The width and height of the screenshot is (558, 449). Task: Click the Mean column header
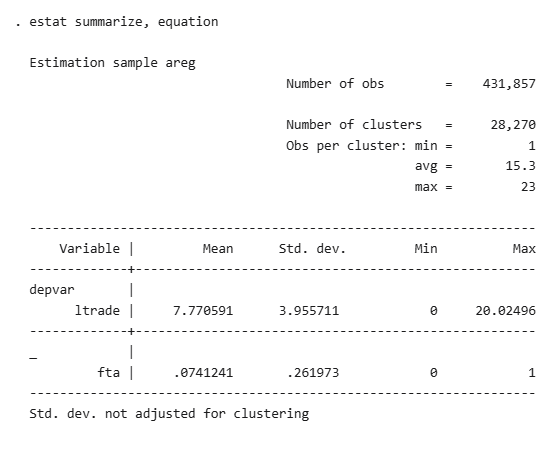pos(218,248)
